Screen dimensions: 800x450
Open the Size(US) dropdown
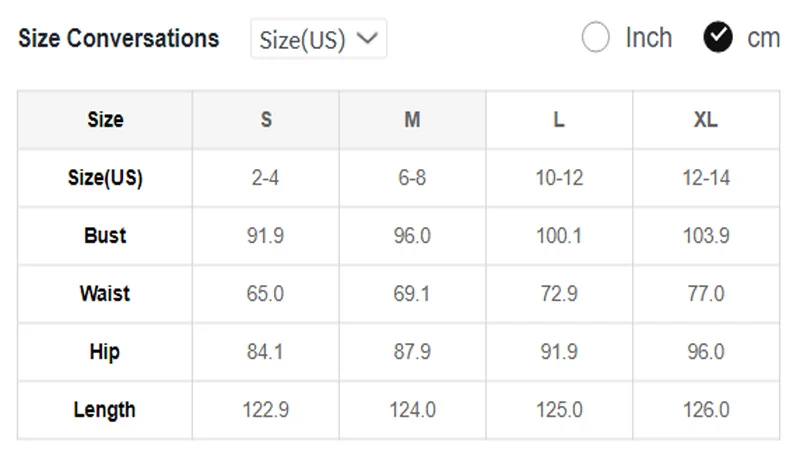click(x=318, y=39)
